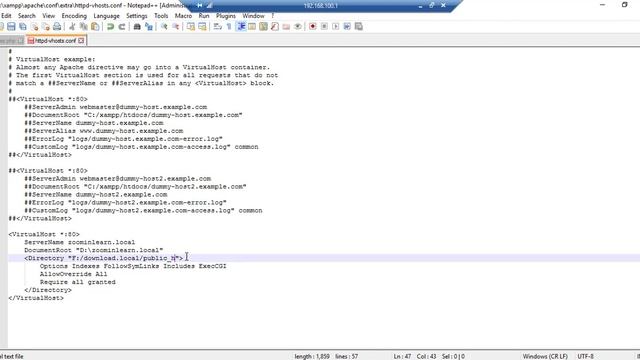Click the 'Ln : 47' status field
Image resolution: width=640 pixels, height=360 pixels.
click(402, 356)
